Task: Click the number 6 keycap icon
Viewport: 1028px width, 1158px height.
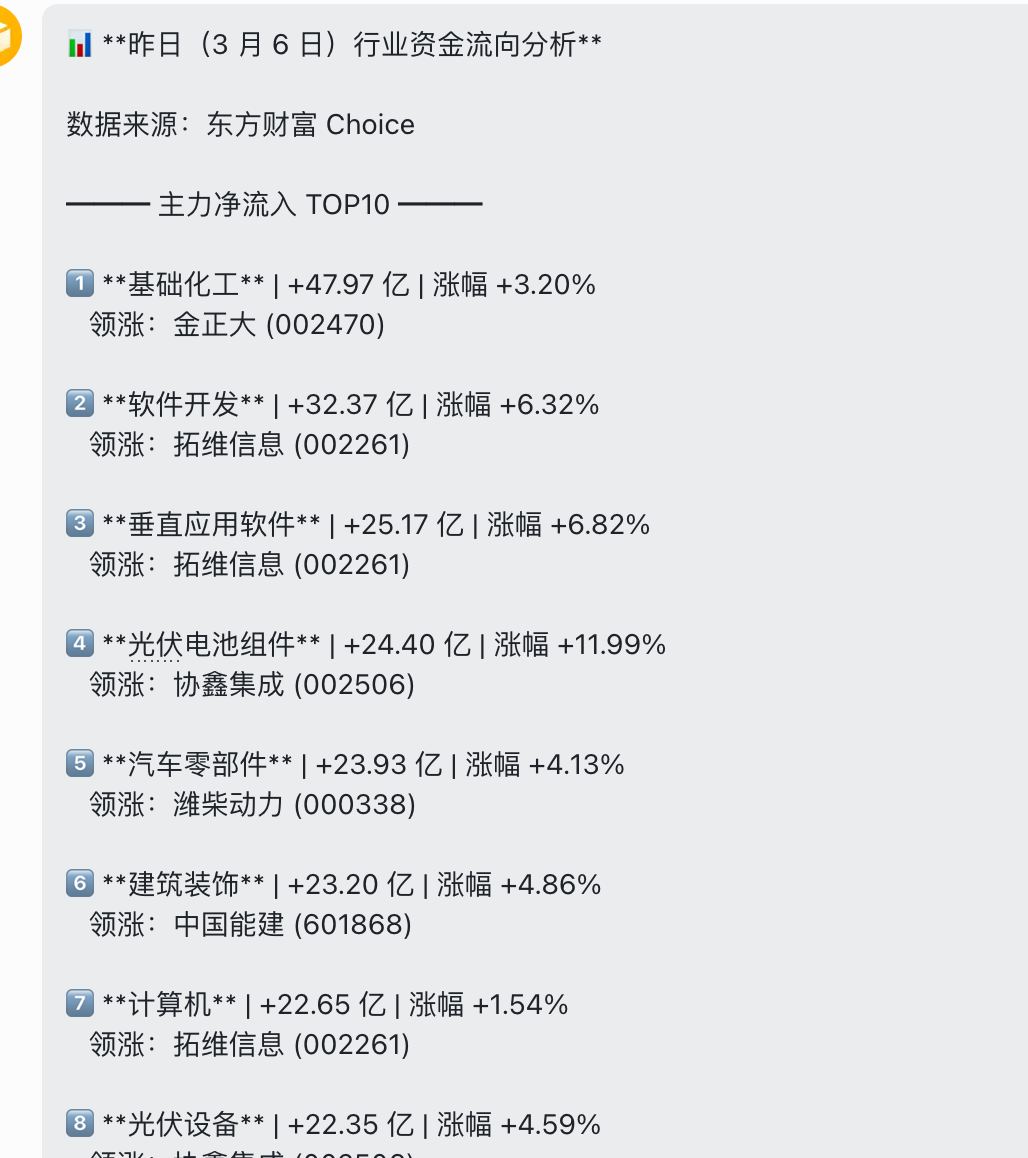Action: [x=80, y=883]
